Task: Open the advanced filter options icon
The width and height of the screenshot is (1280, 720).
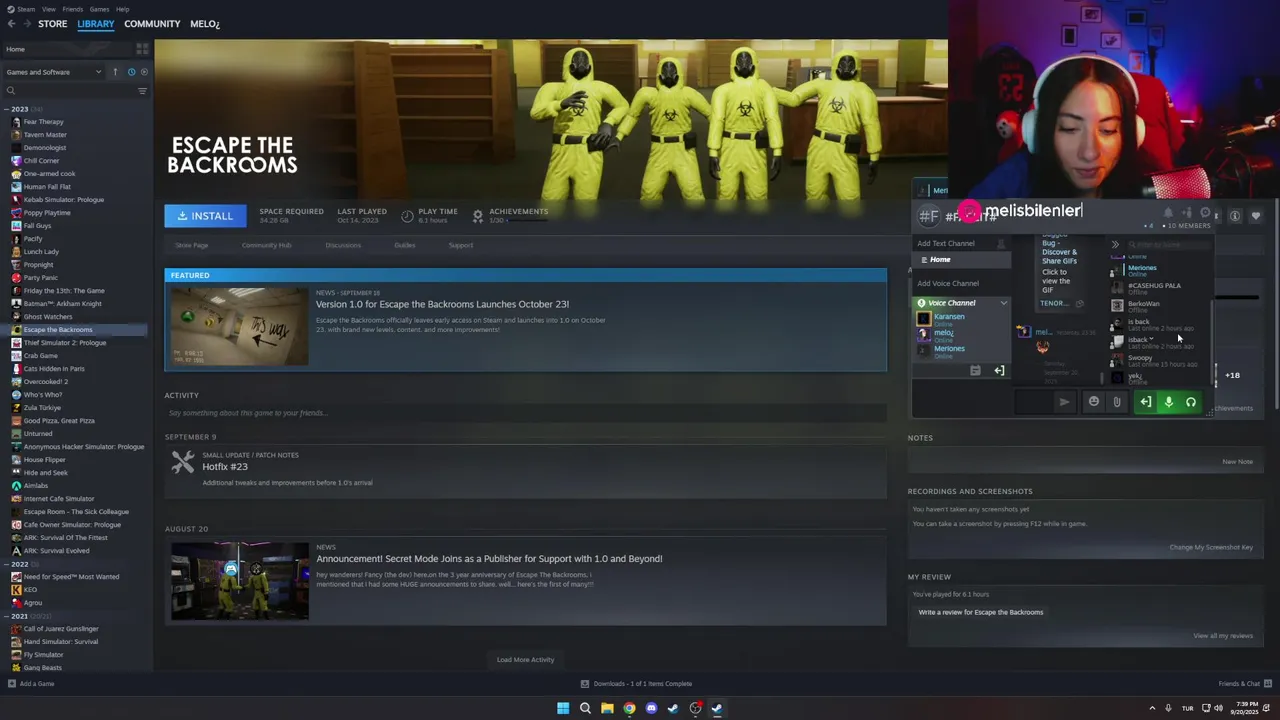Action: click(x=142, y=91)
